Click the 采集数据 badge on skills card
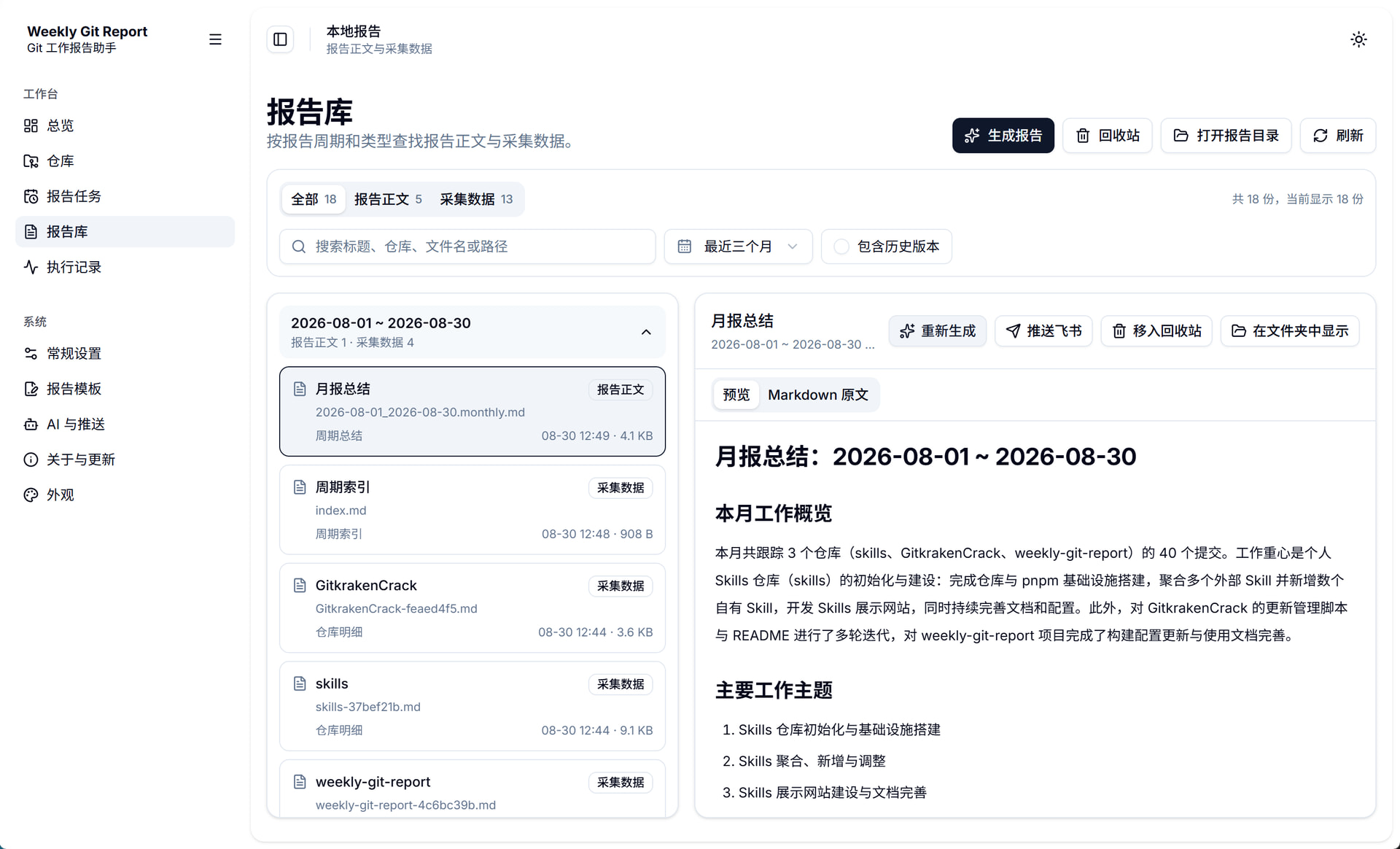The image size is (1400, 849). (x=621, y=684)
